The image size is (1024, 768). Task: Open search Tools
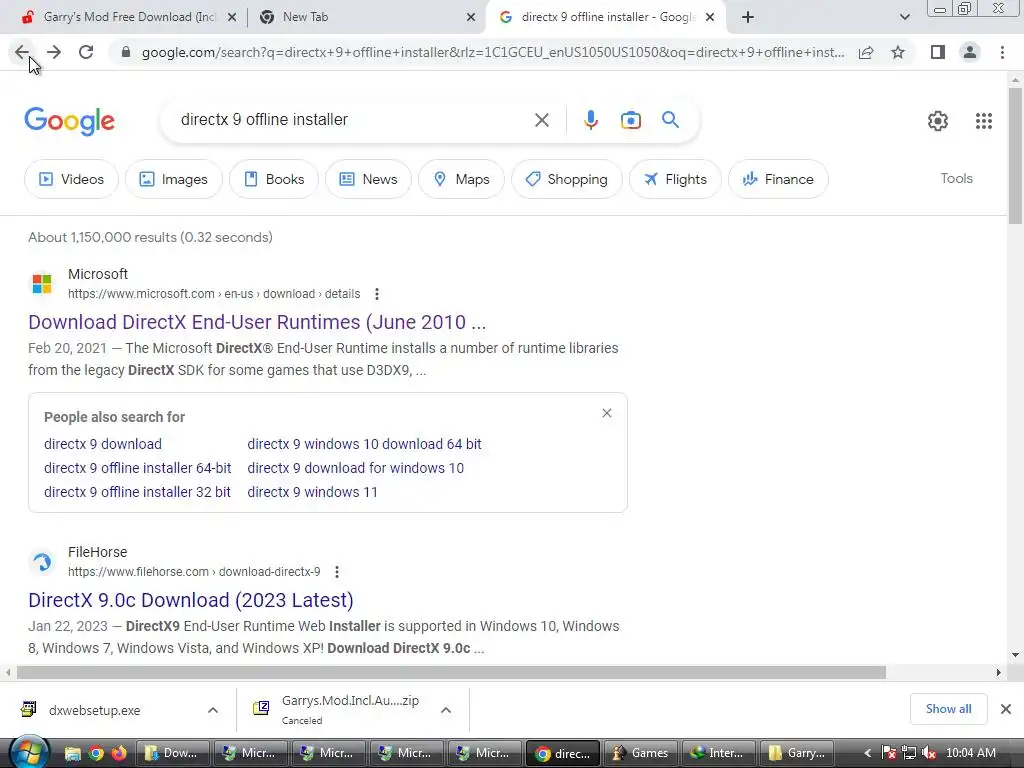956,178
